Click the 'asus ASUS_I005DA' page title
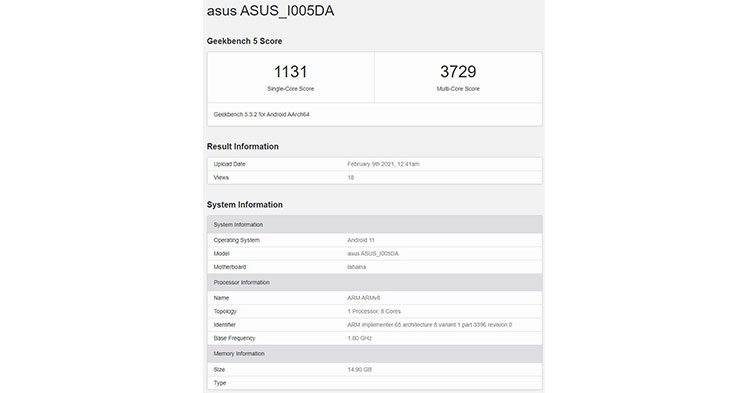 (270, 11)
